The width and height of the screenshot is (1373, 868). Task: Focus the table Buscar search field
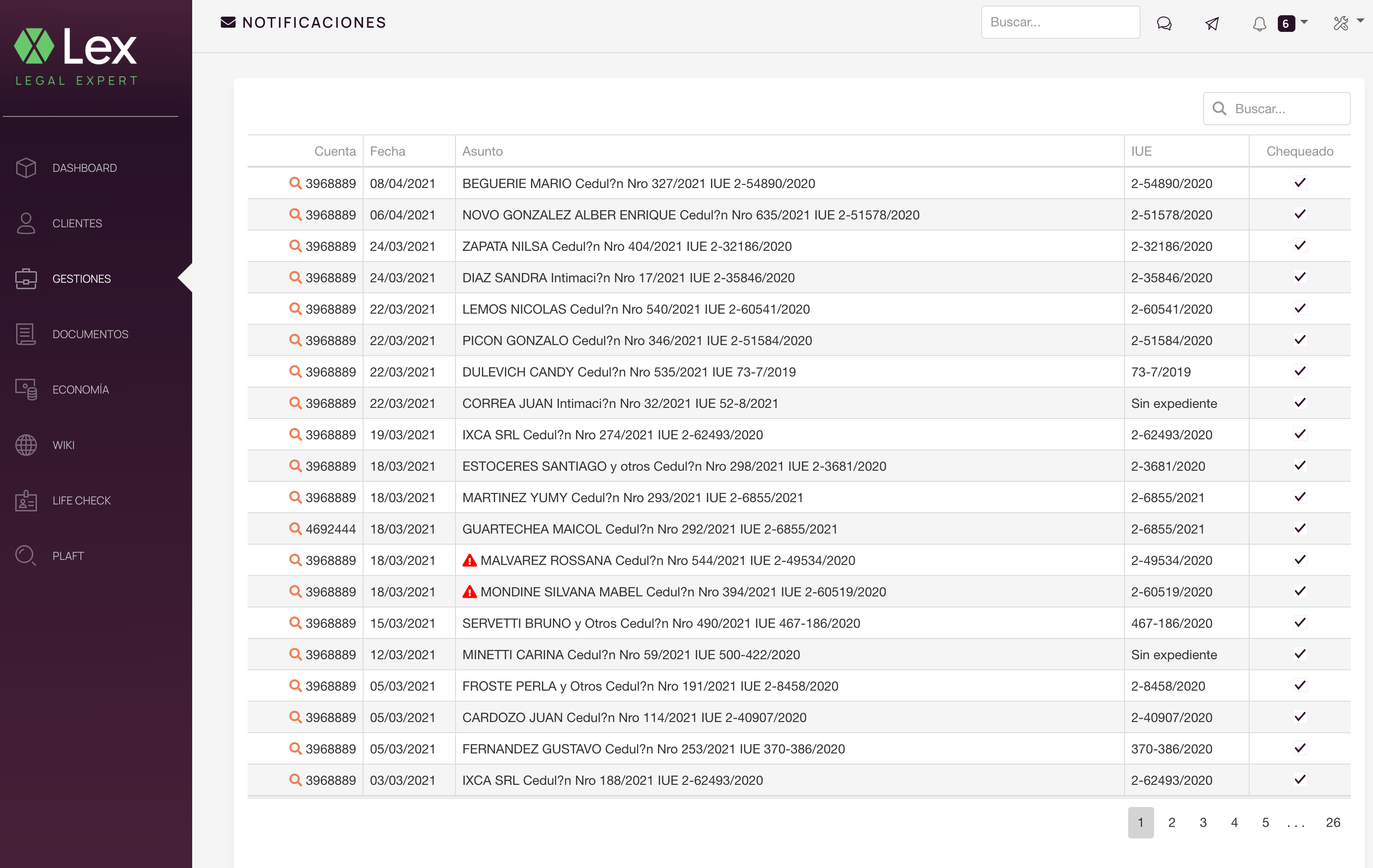(1276, 109)
